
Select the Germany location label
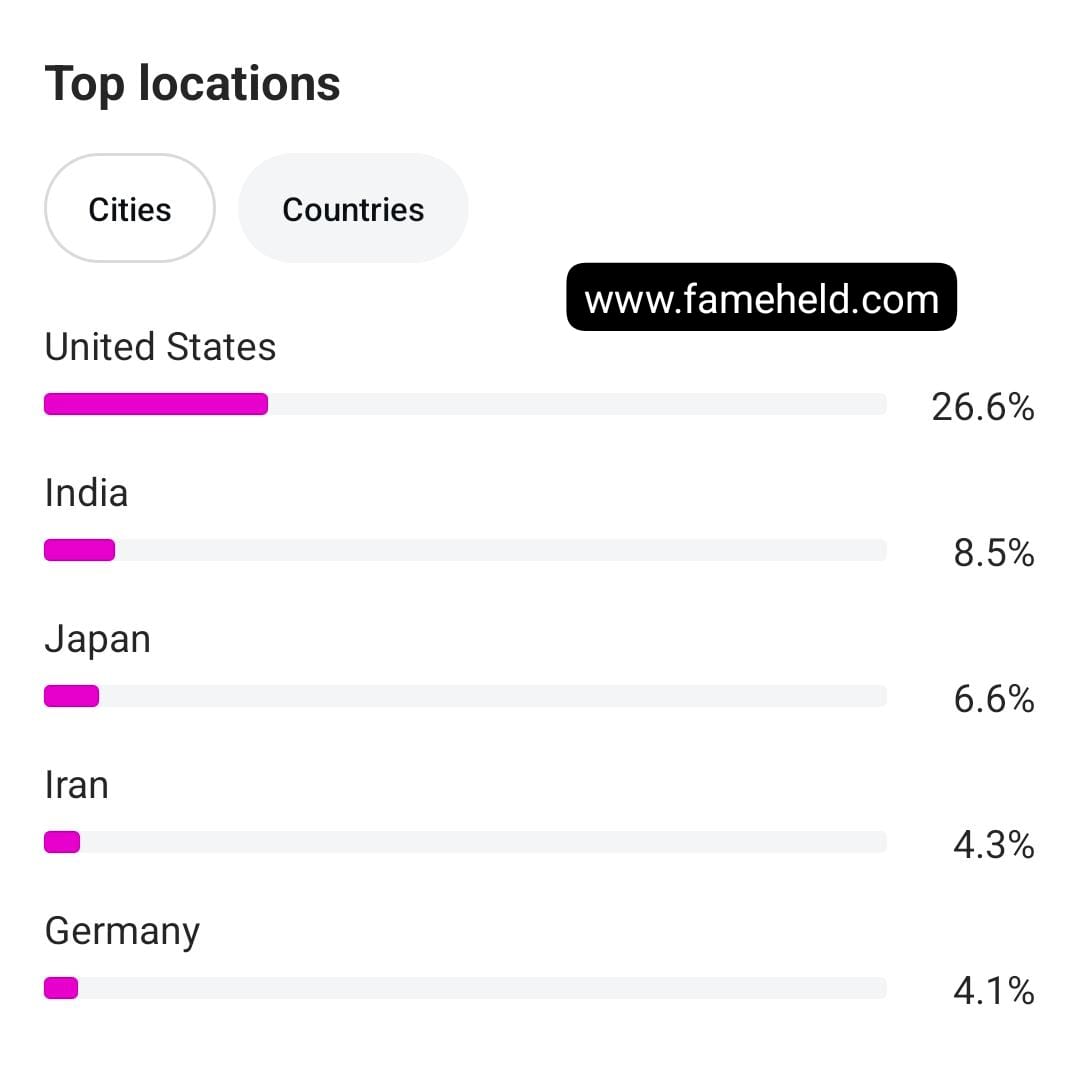(x=122, y=931)
